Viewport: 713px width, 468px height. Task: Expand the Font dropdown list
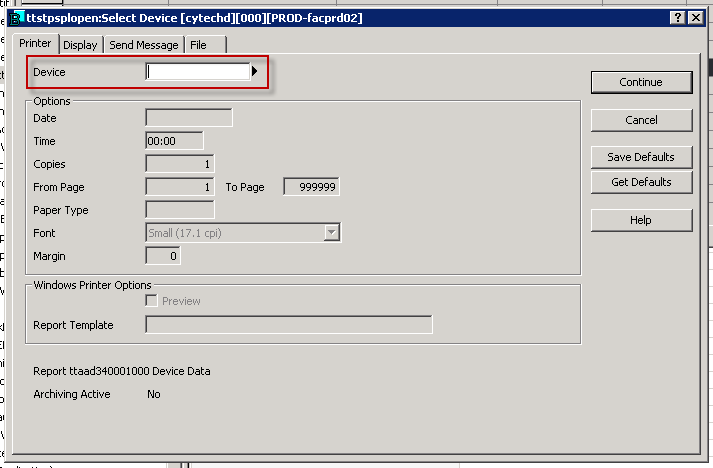[x=331, y=233]
